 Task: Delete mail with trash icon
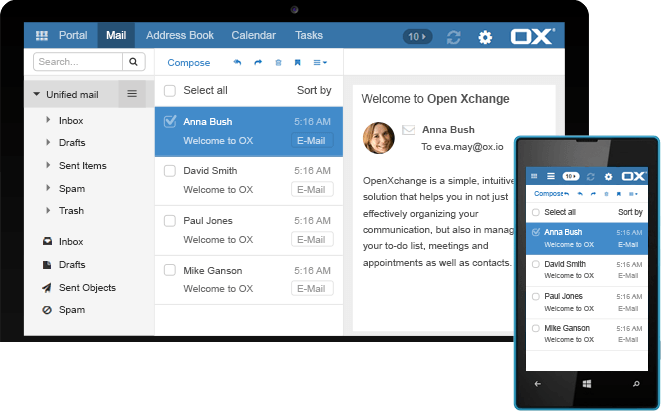click(x=278, y=63)
